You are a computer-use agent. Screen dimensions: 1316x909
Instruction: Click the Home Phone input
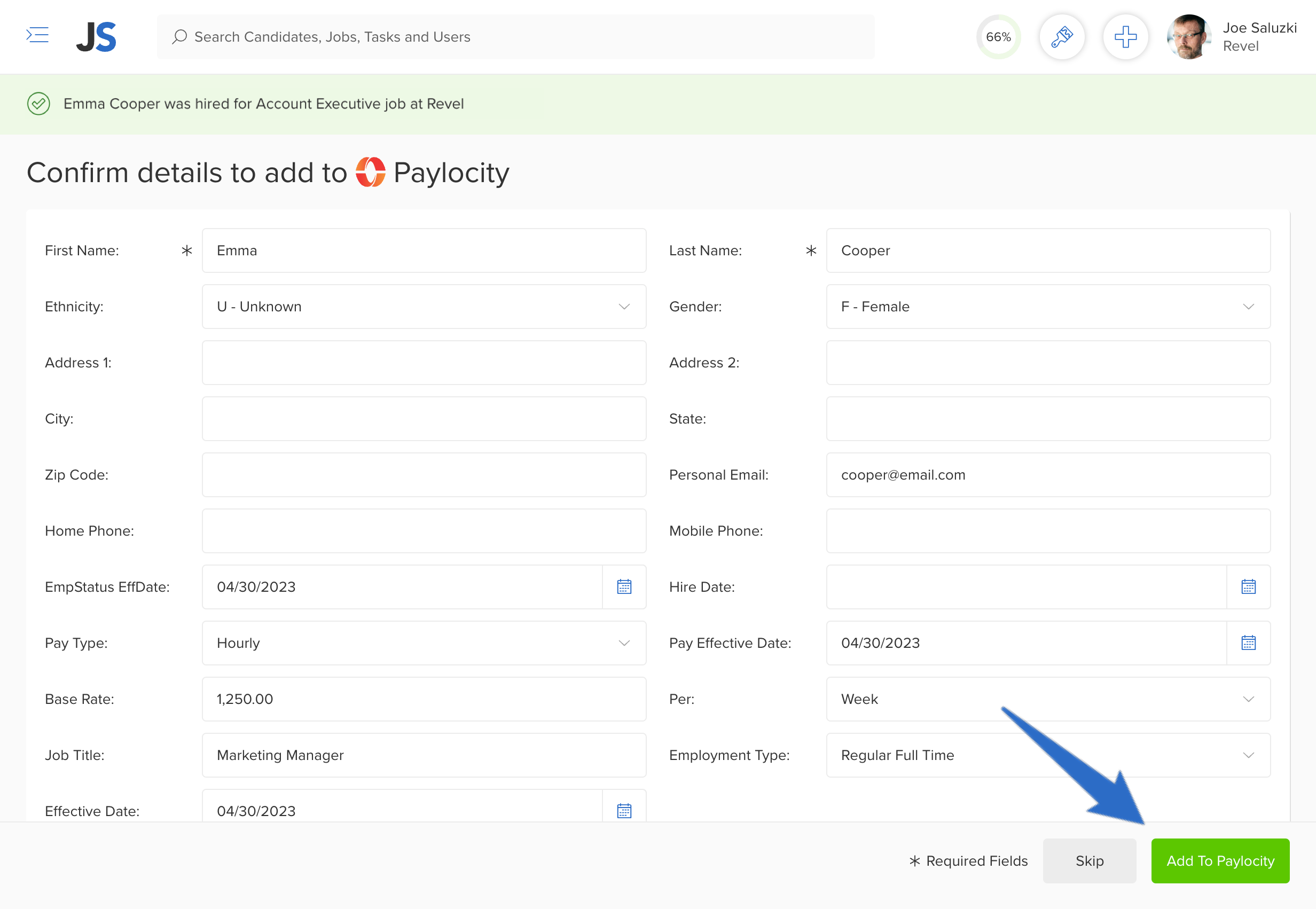pos(424,531)
